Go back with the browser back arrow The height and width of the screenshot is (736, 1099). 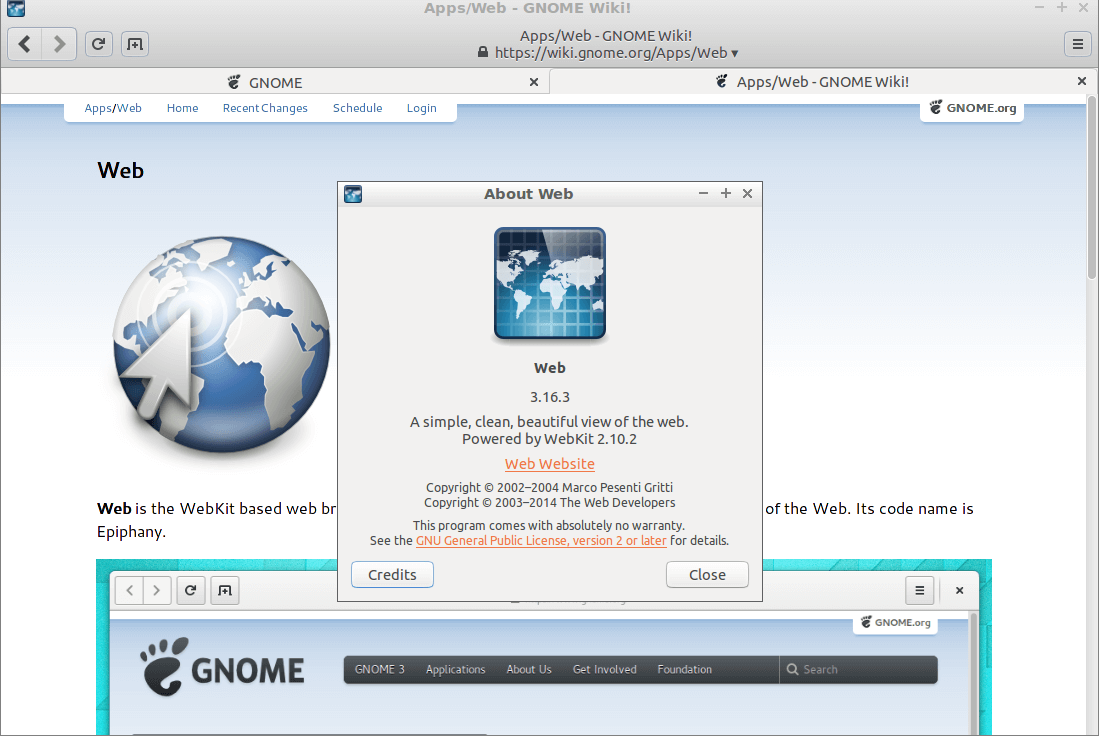pos(25,44)
